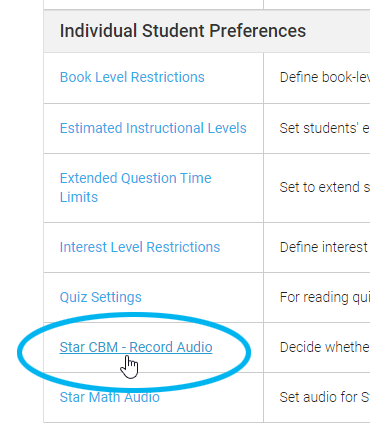
Task: Open the Book Level Restrictions link
Action: 132,77
